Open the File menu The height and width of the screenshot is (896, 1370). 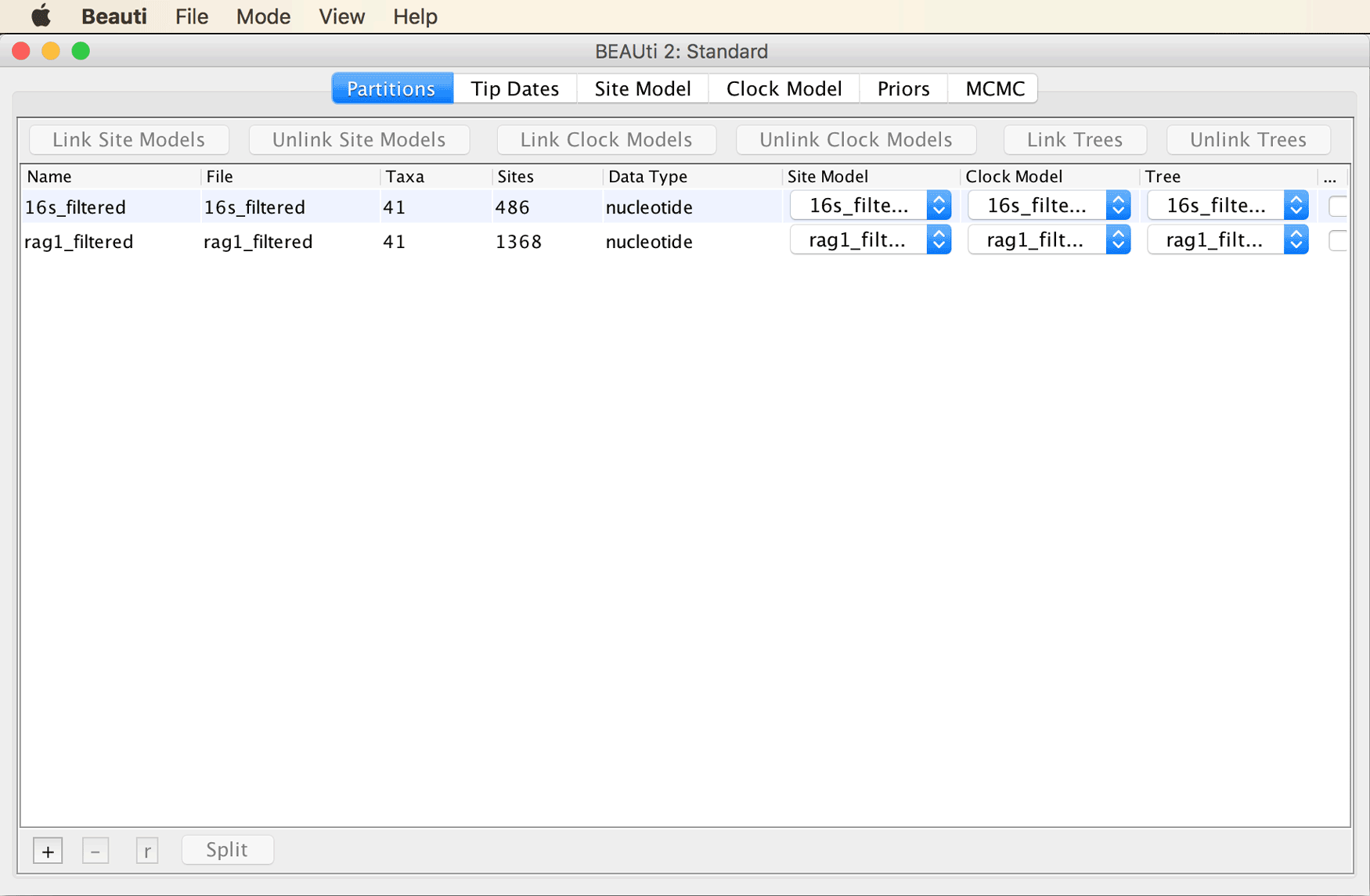(x=192, y=16)
